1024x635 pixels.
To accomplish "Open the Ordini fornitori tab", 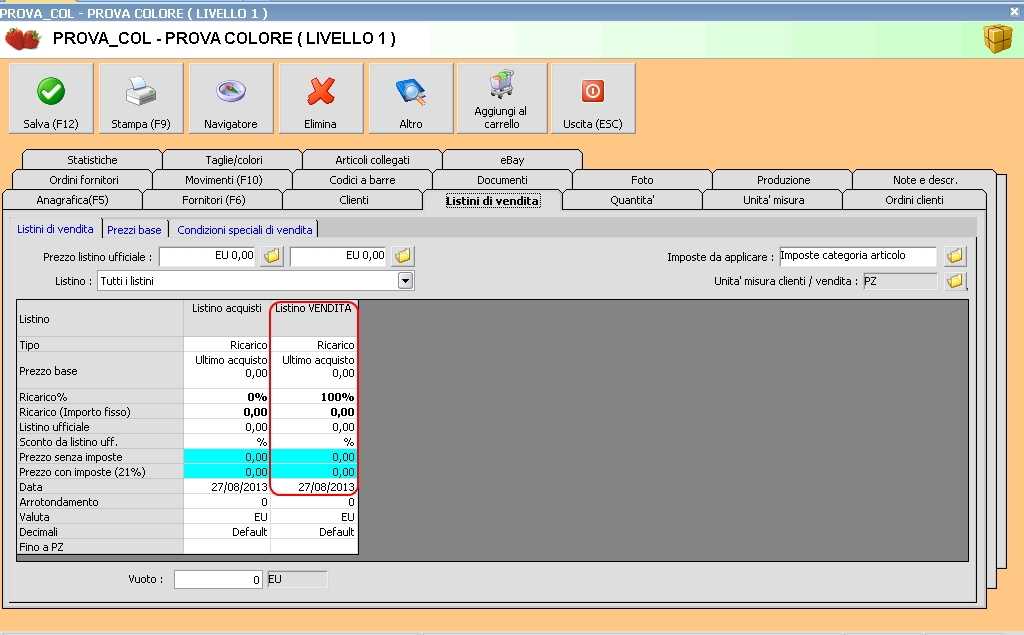I will (x=84, y=180).
